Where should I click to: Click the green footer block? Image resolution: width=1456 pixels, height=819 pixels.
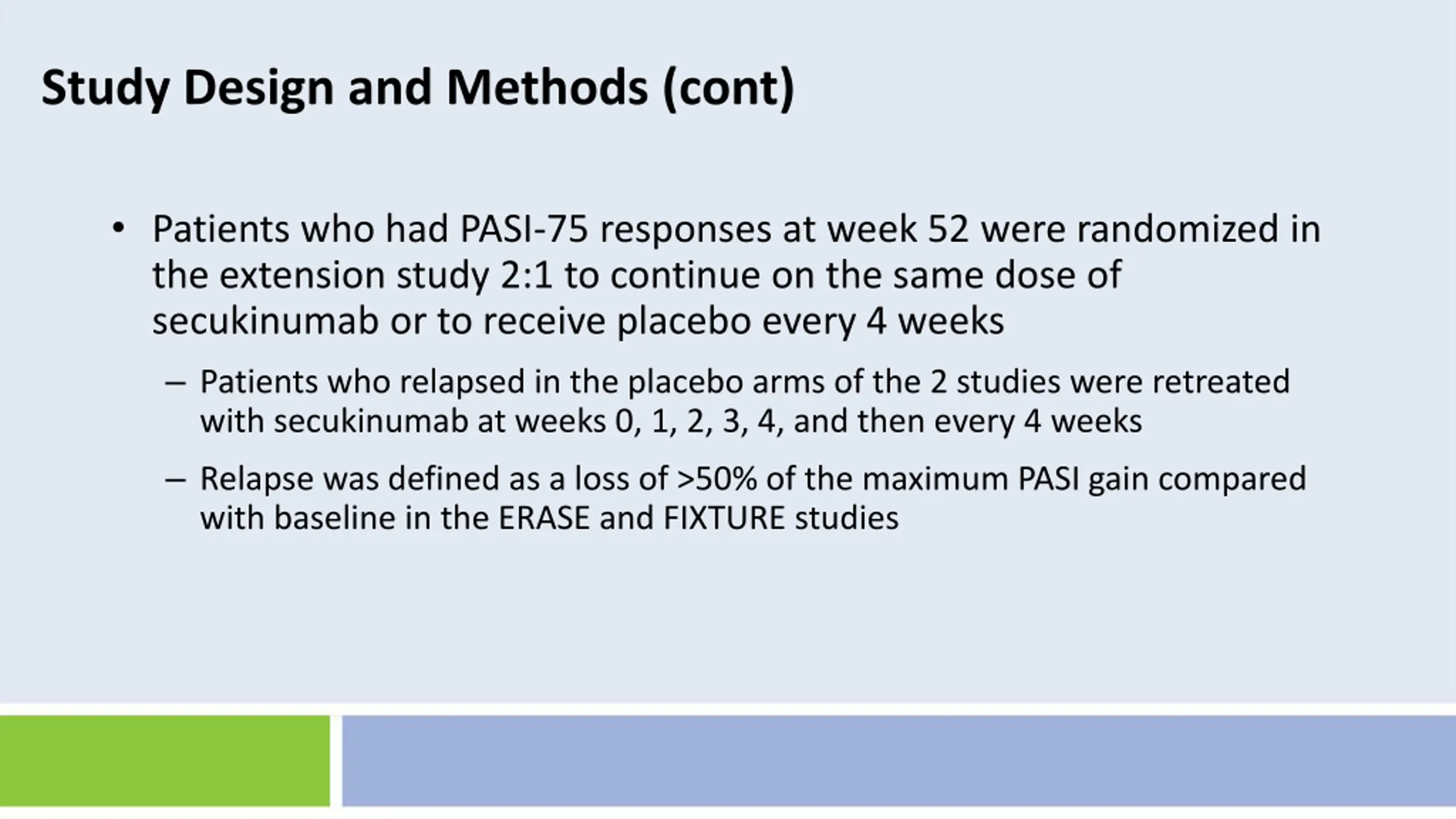pos(165,760)
